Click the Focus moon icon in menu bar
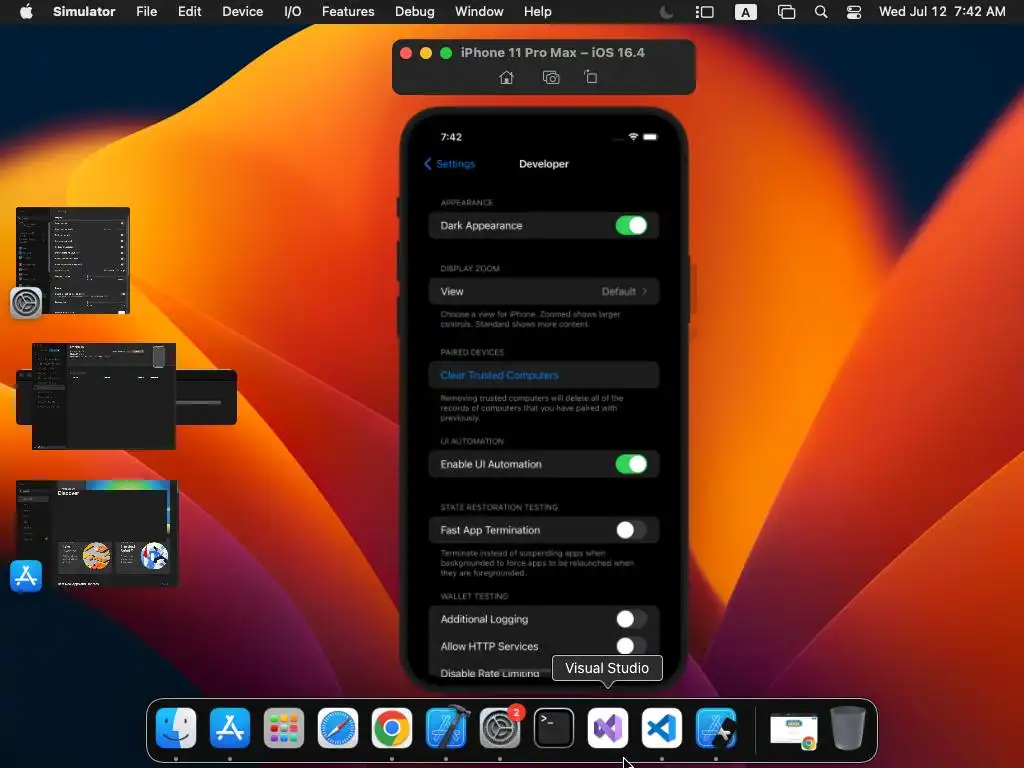The height and width of the screenshot is (768, 1024). pyautogui.click(x=667, y=12)
